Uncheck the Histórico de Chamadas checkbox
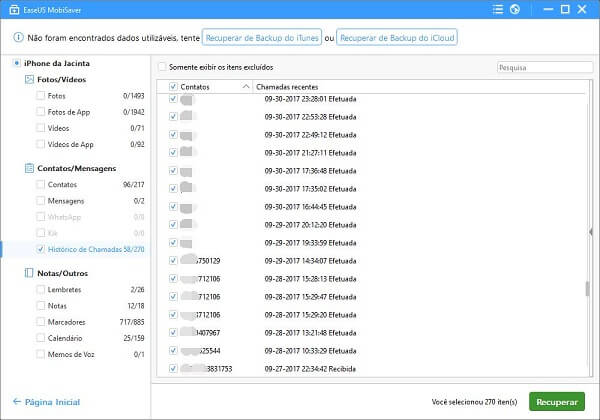Screen dimensions: 600x420 click(x=40, y=249)
